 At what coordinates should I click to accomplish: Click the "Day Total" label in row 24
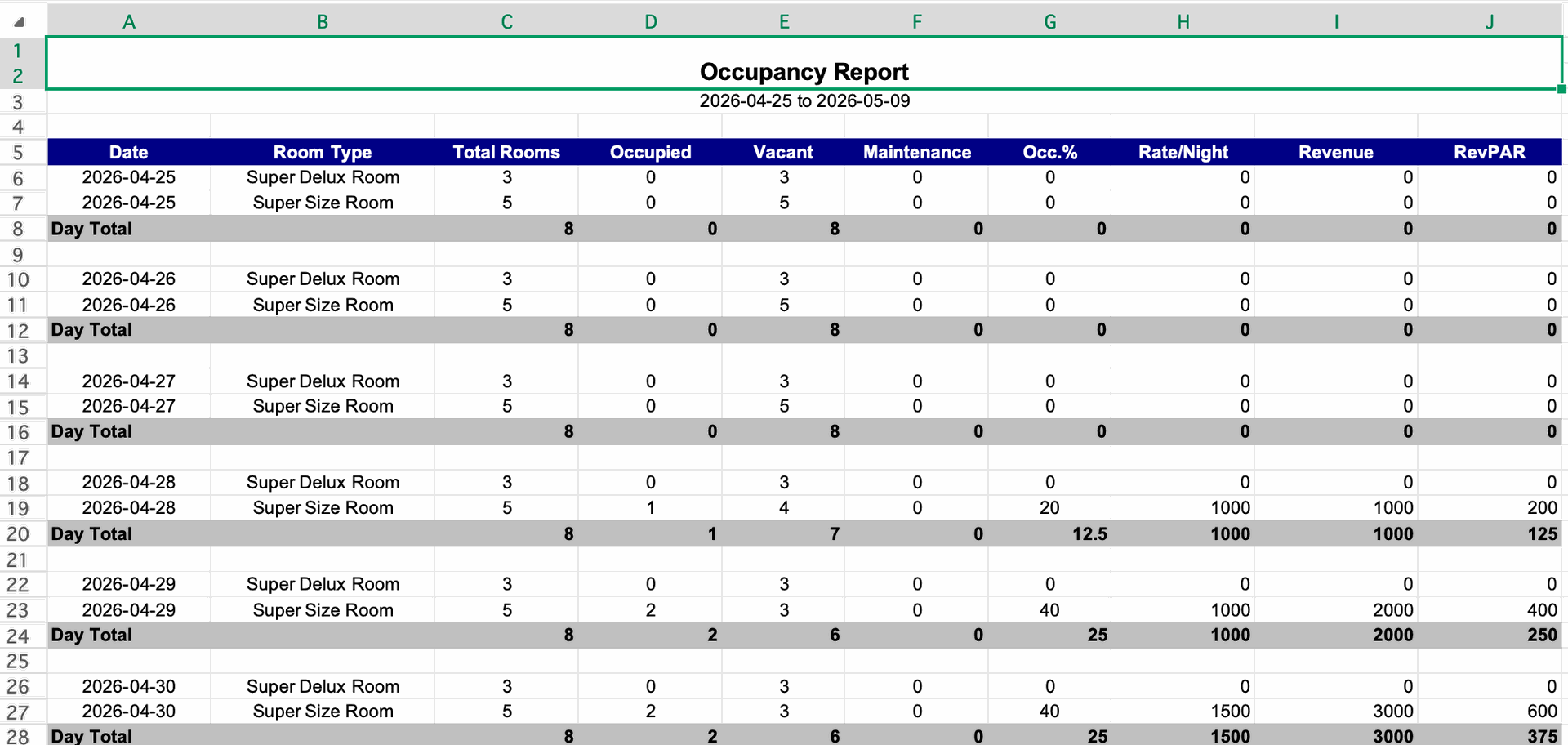coord(91,635)
